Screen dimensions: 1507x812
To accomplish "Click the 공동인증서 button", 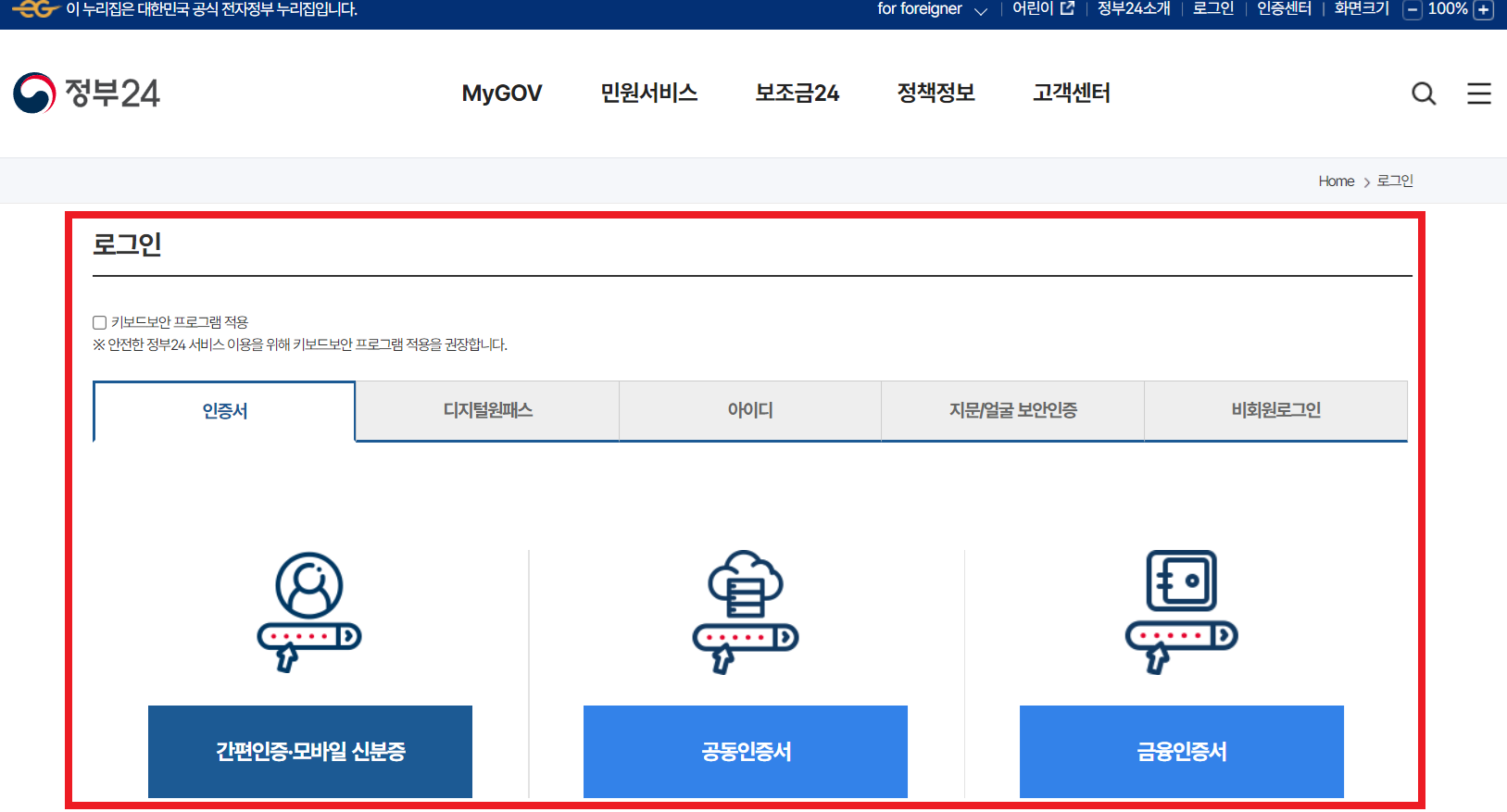I will (746, 752).
